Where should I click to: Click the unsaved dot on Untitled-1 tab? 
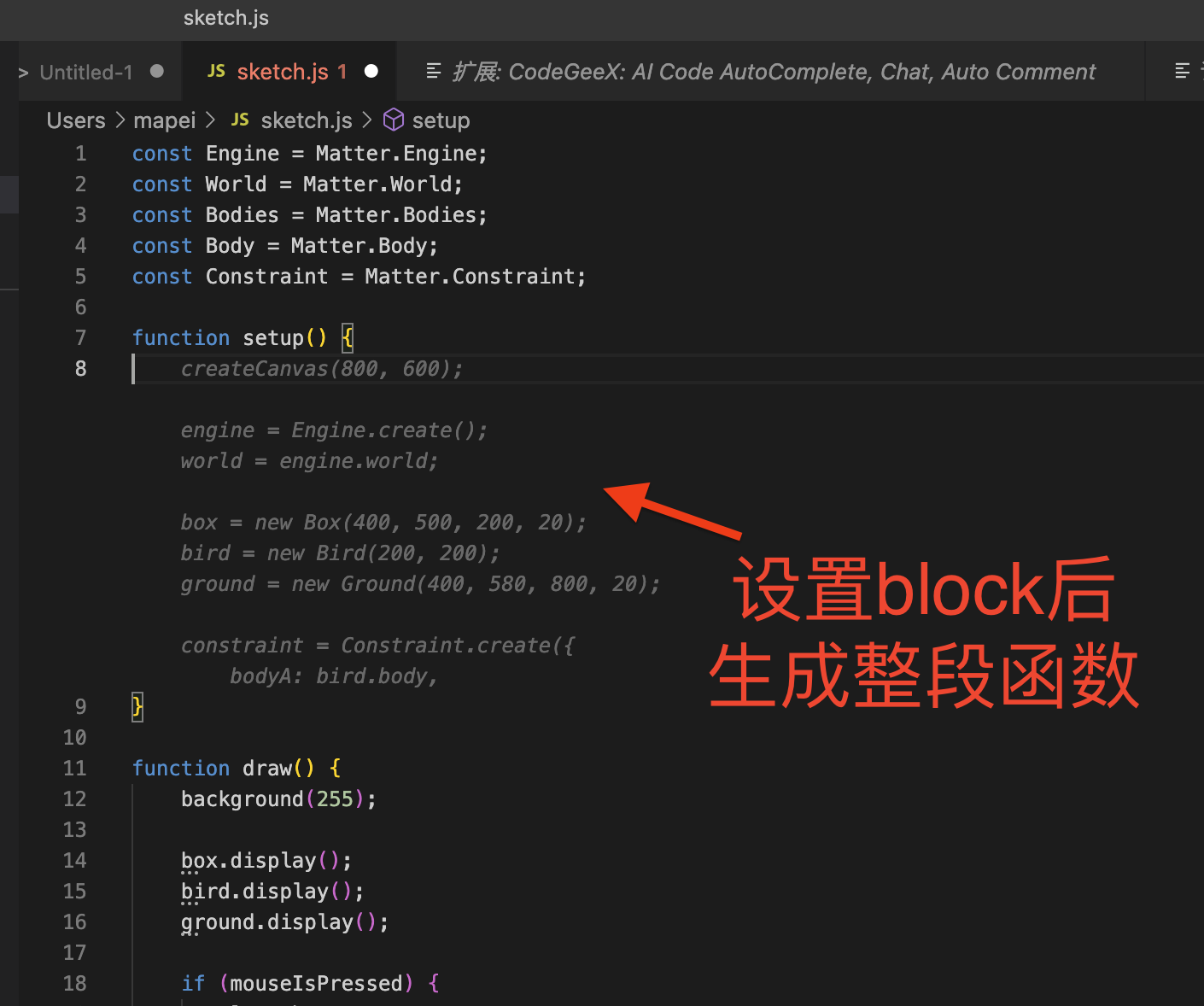tap(157, 72)
